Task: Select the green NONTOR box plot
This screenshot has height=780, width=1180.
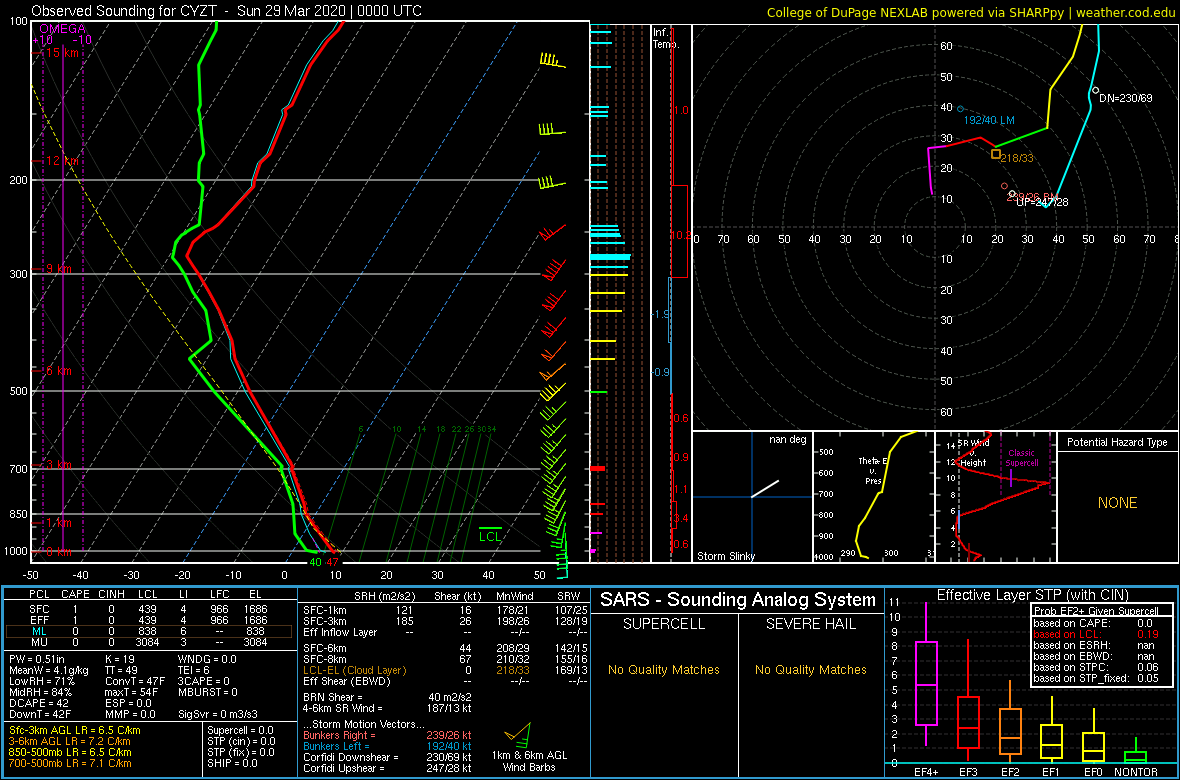Action: (x=1136, y=750)
